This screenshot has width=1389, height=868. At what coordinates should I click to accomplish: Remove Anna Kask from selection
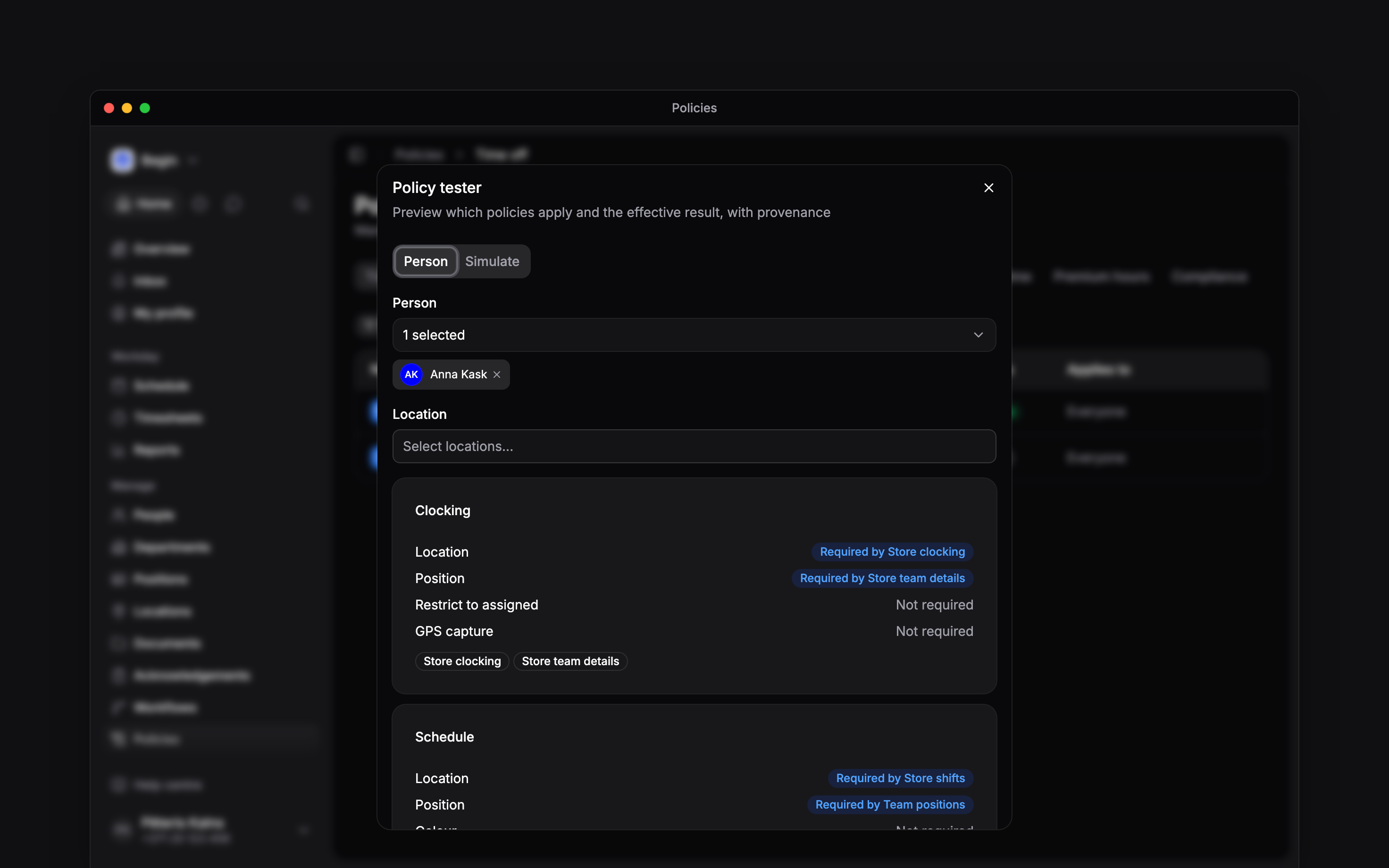pos(497,374)
